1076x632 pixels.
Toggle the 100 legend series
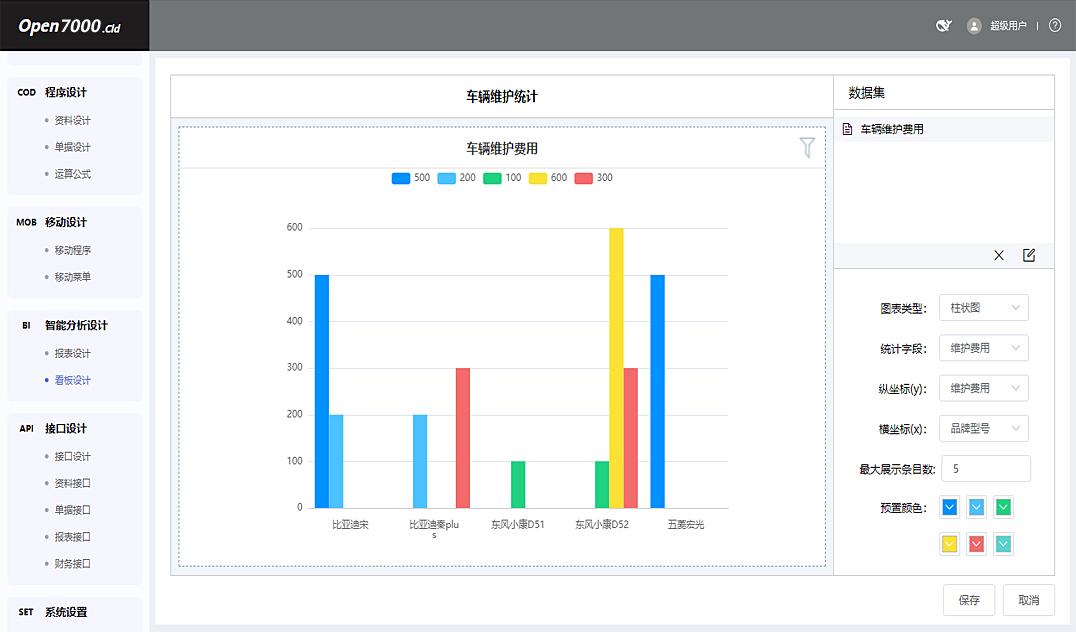[x=502, y=178]
